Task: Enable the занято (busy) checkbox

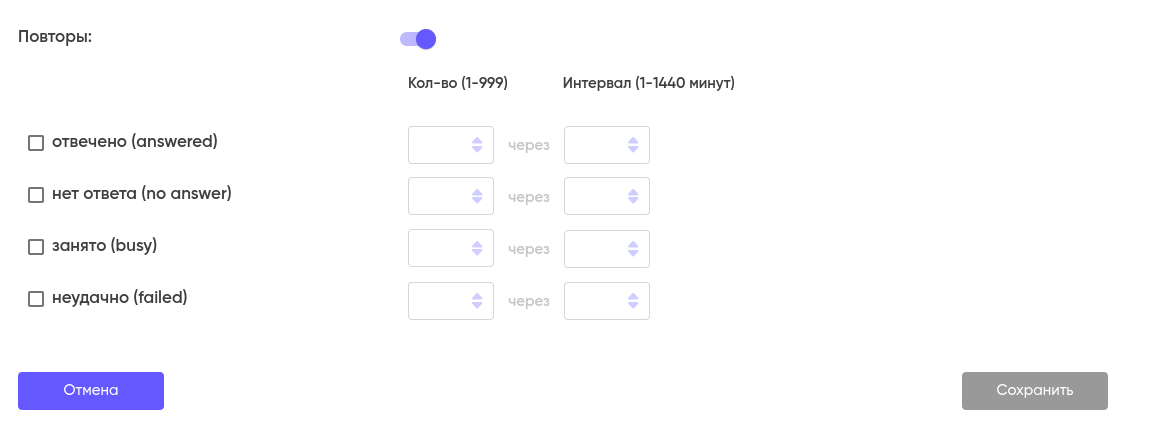Action: (x=36, y=247)
